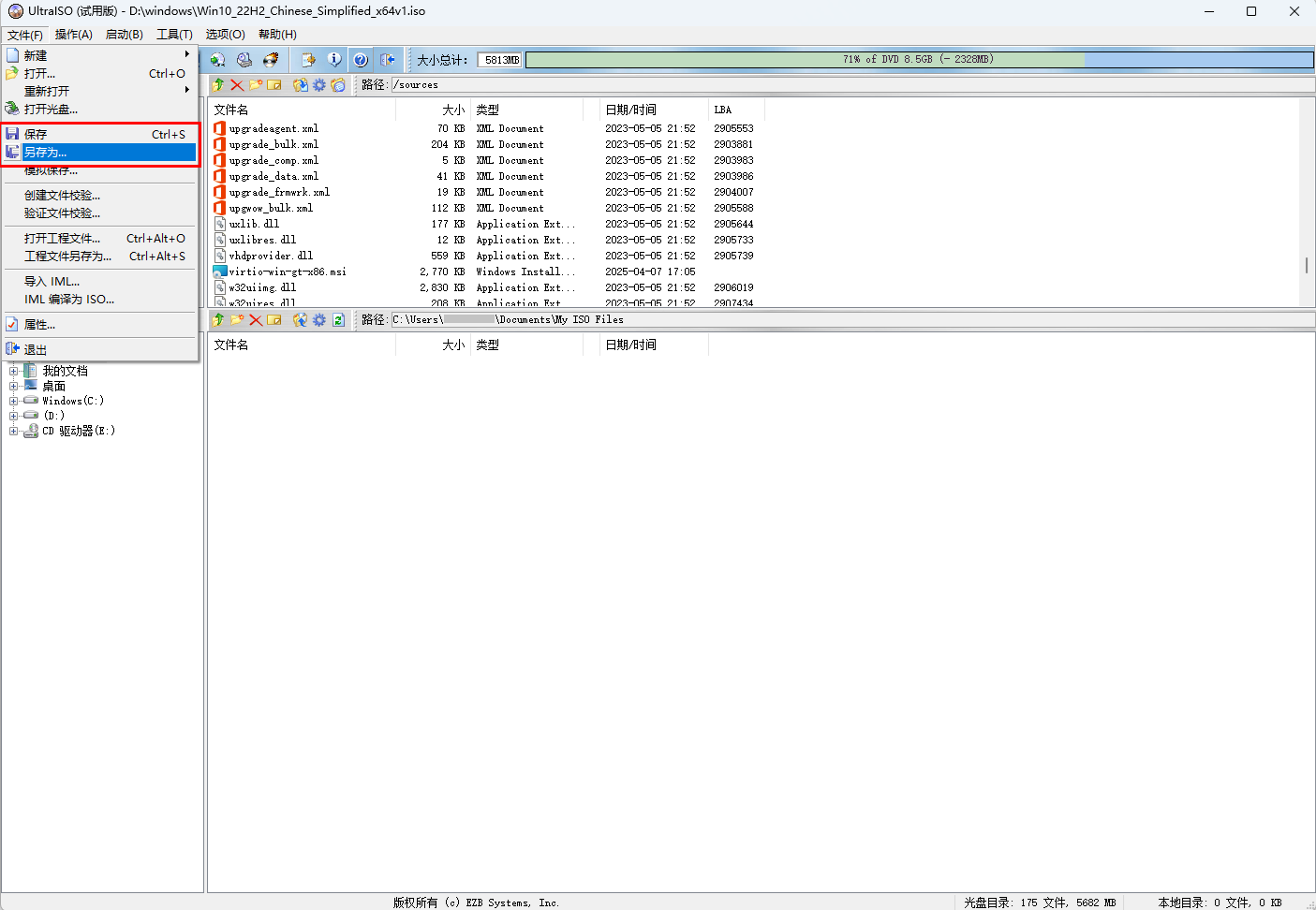
Task: Refresh the local files list with green arrows icon
Action: pyautogui.click(x=338, y=320)
